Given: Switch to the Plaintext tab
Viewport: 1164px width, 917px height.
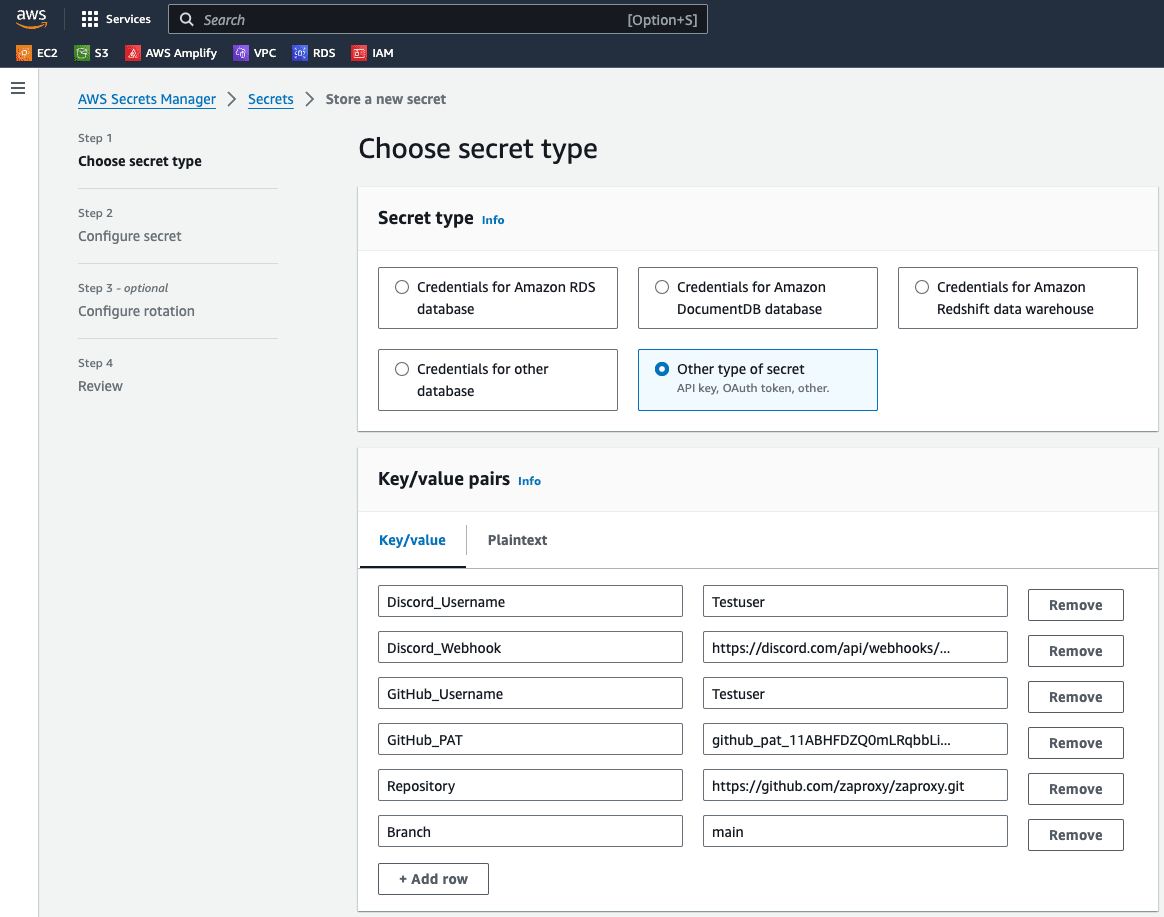Looking at the screenshot, I should (x=517, y=540).
